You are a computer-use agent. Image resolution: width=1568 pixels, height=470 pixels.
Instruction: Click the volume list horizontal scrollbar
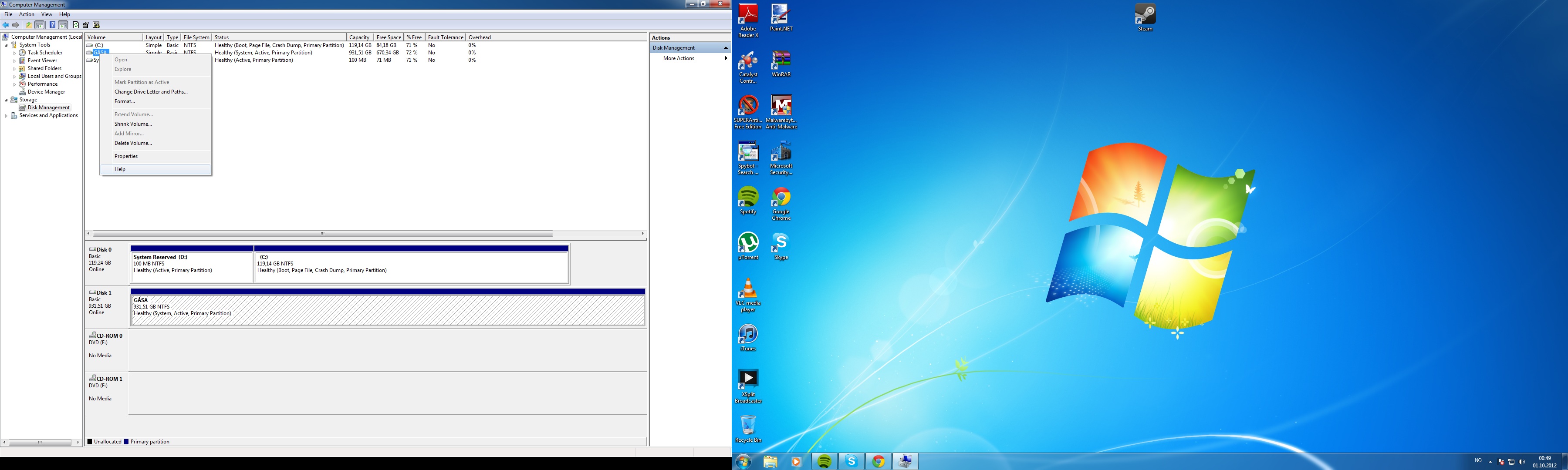pyautogui.click(x=323, y=234)
